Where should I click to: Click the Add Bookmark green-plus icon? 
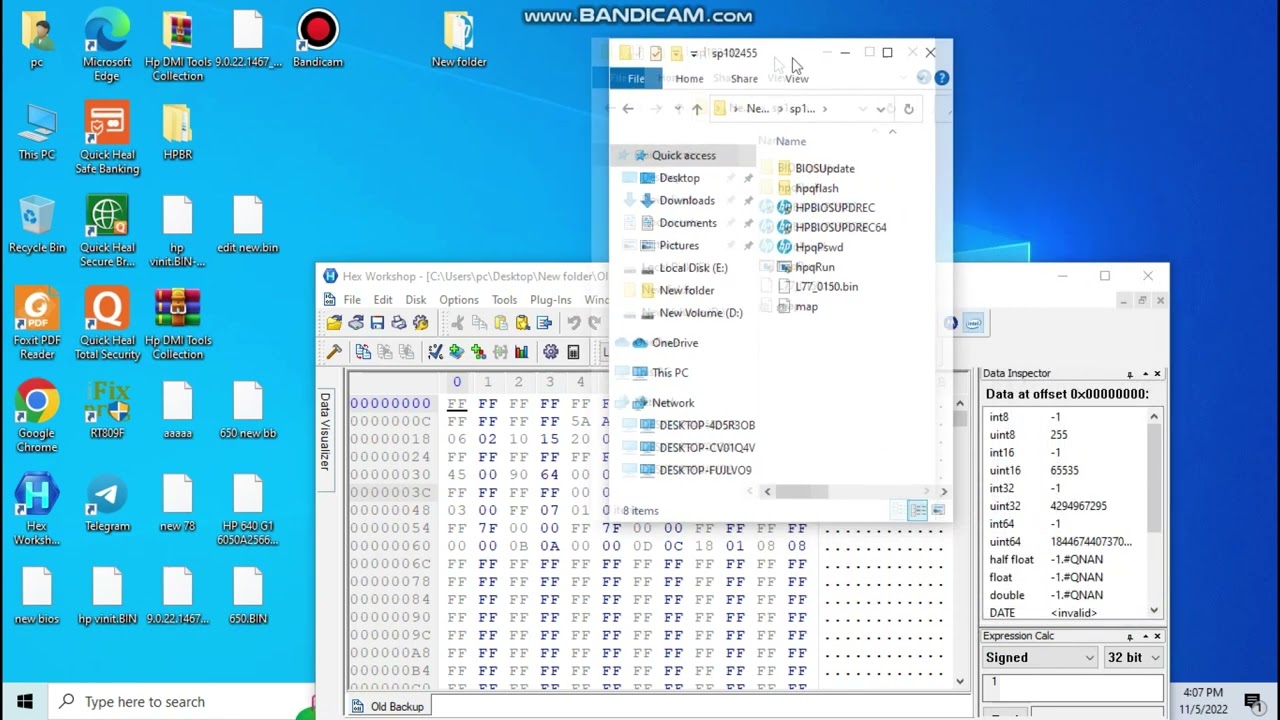point(457,352)
